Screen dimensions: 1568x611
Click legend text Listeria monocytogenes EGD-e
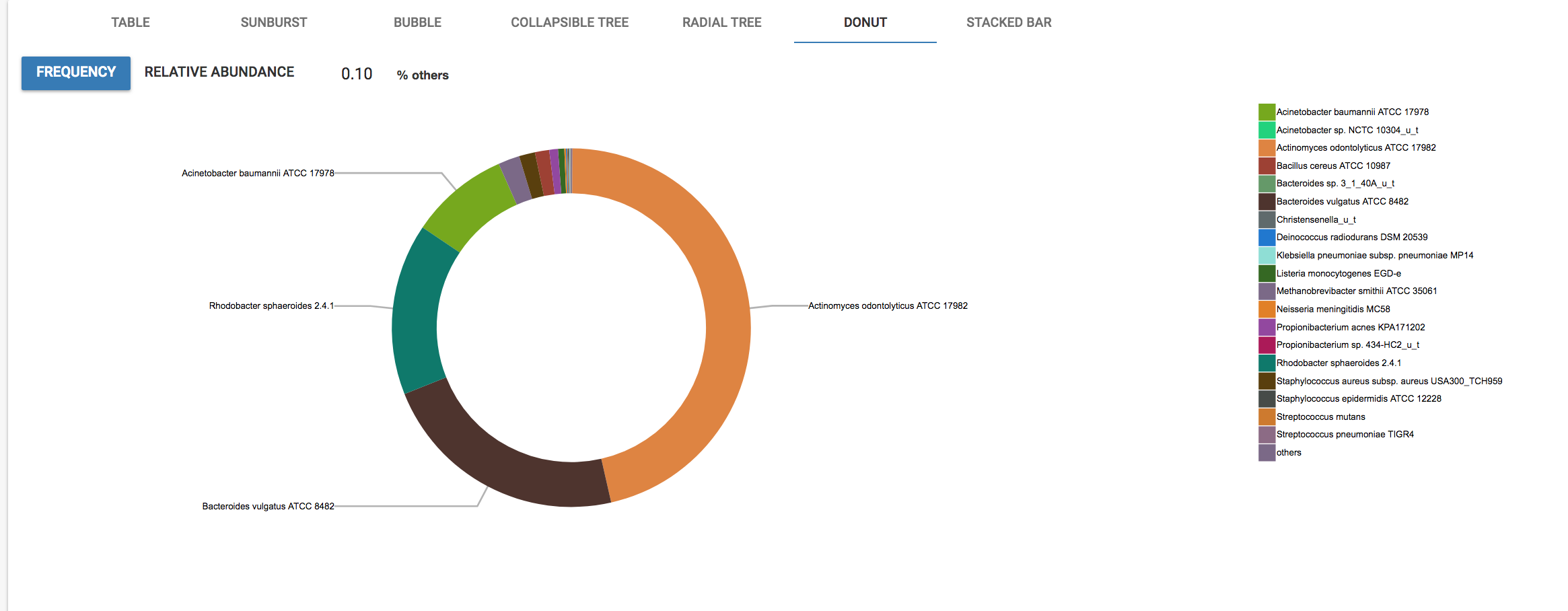pos(1339,273)
